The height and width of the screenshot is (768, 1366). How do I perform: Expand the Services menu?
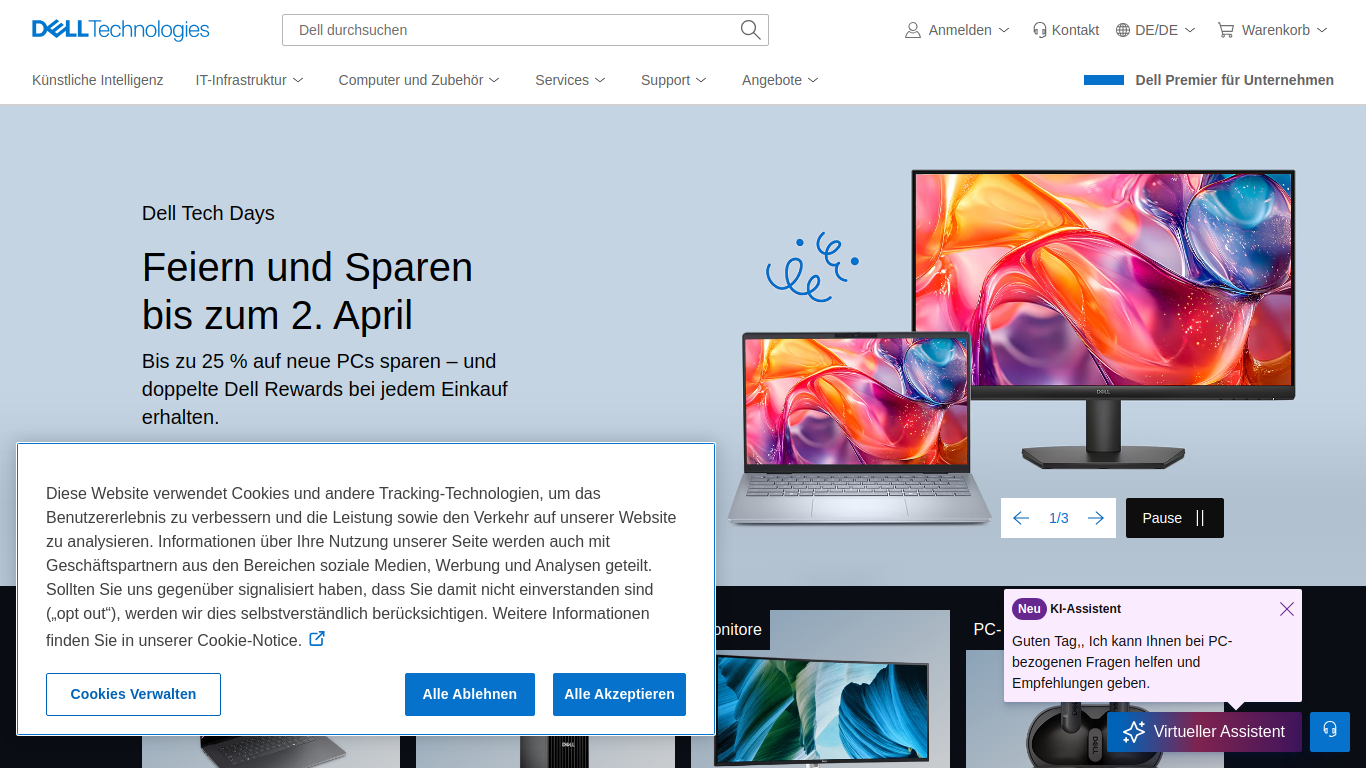click(x=570, y=80)
